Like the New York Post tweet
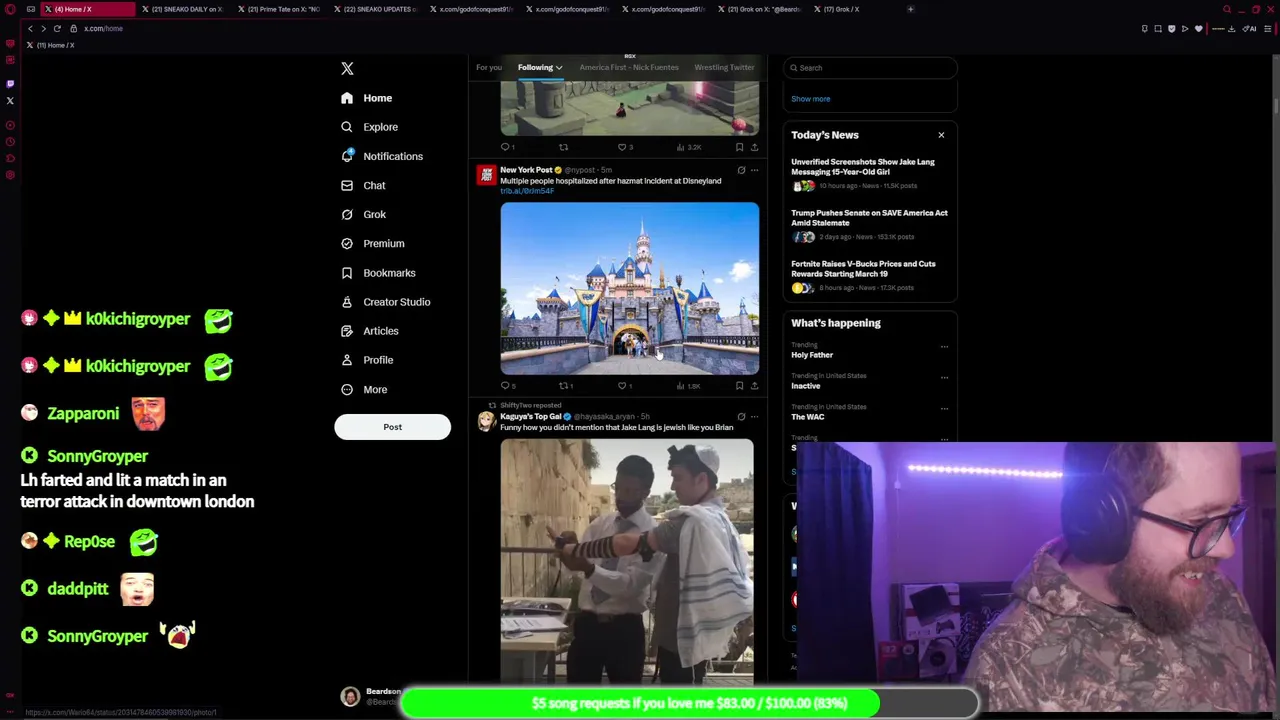Viewport: 1280px width, 720px height. click(x=625, y=386)
